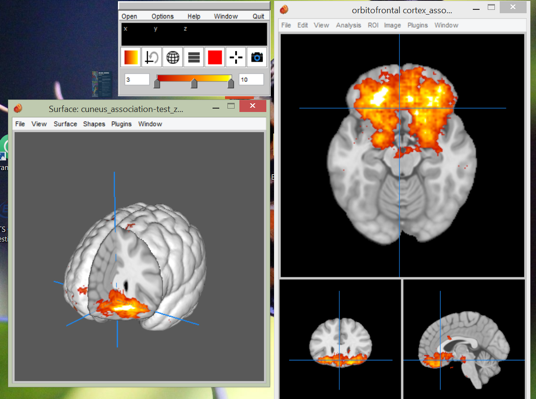536x399 pixels.
Task: Take a snapshot with the camera icon
Action: coord(257,57)
